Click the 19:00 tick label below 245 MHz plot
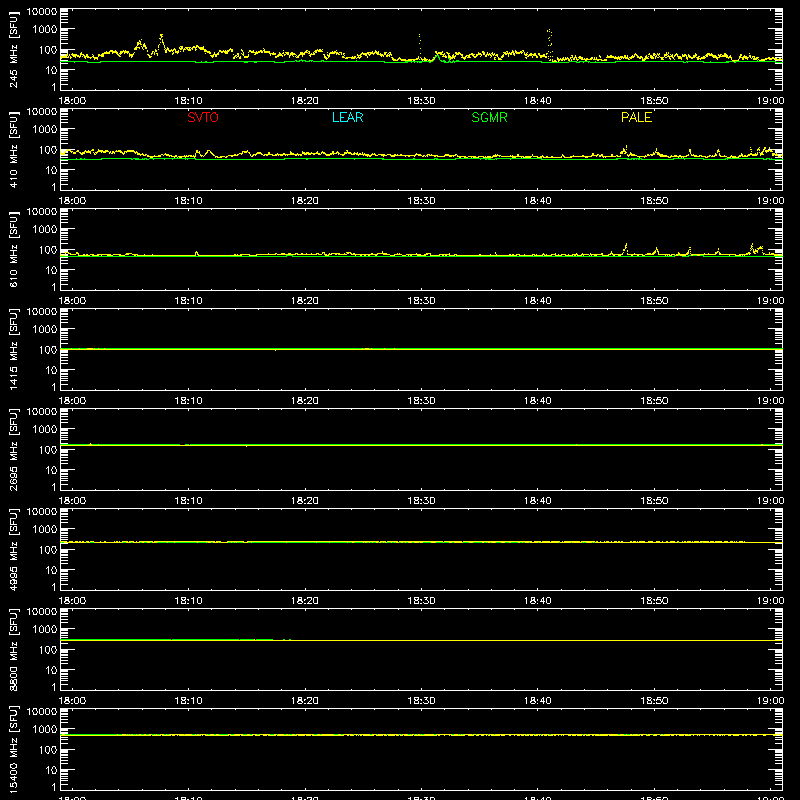The height and width of the screenshot is (800, 800). pos(770,101)
